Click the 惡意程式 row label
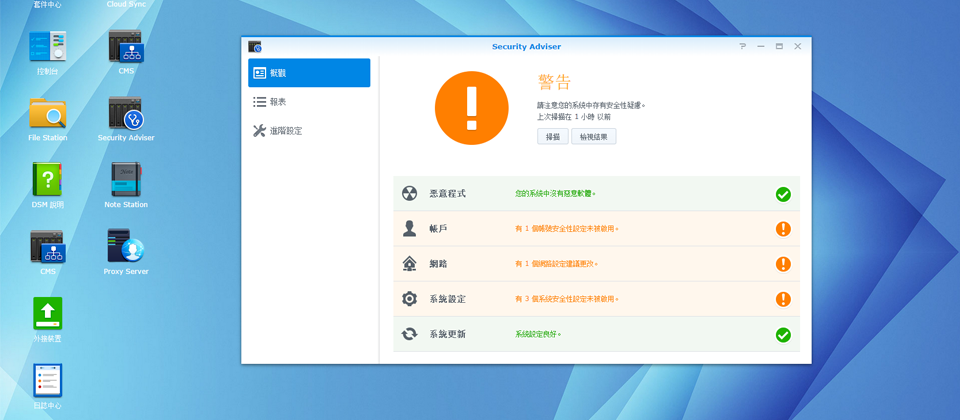960x420 pixels. point(448,193)
